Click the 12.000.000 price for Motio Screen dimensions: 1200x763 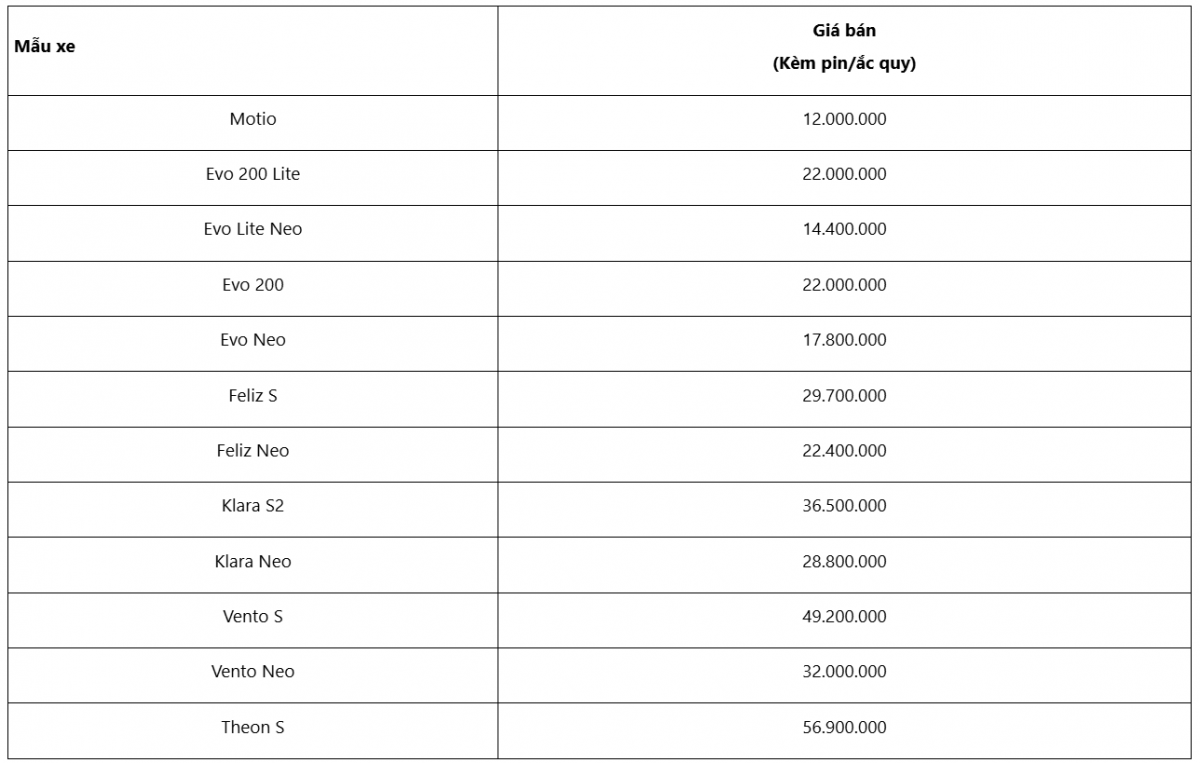[x=845, y=119]
